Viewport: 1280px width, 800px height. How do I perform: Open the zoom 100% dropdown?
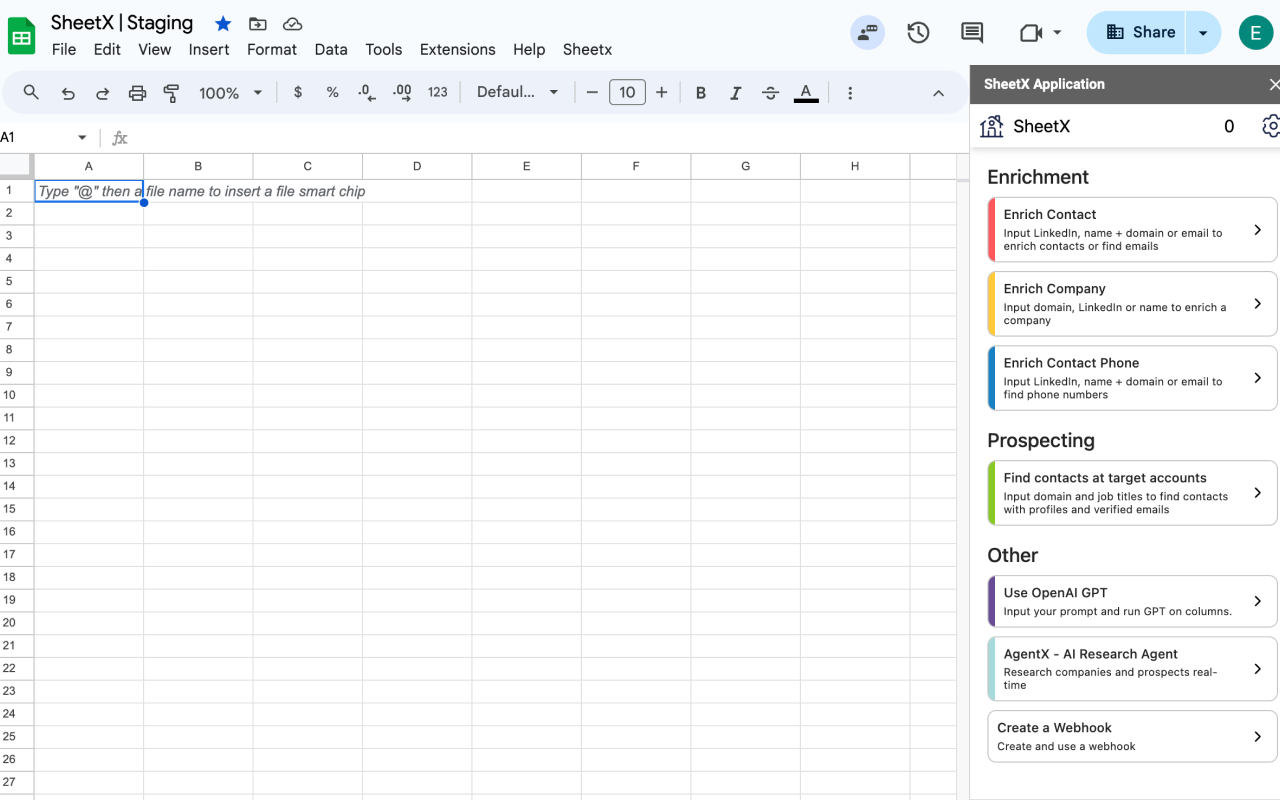(230, 93)
